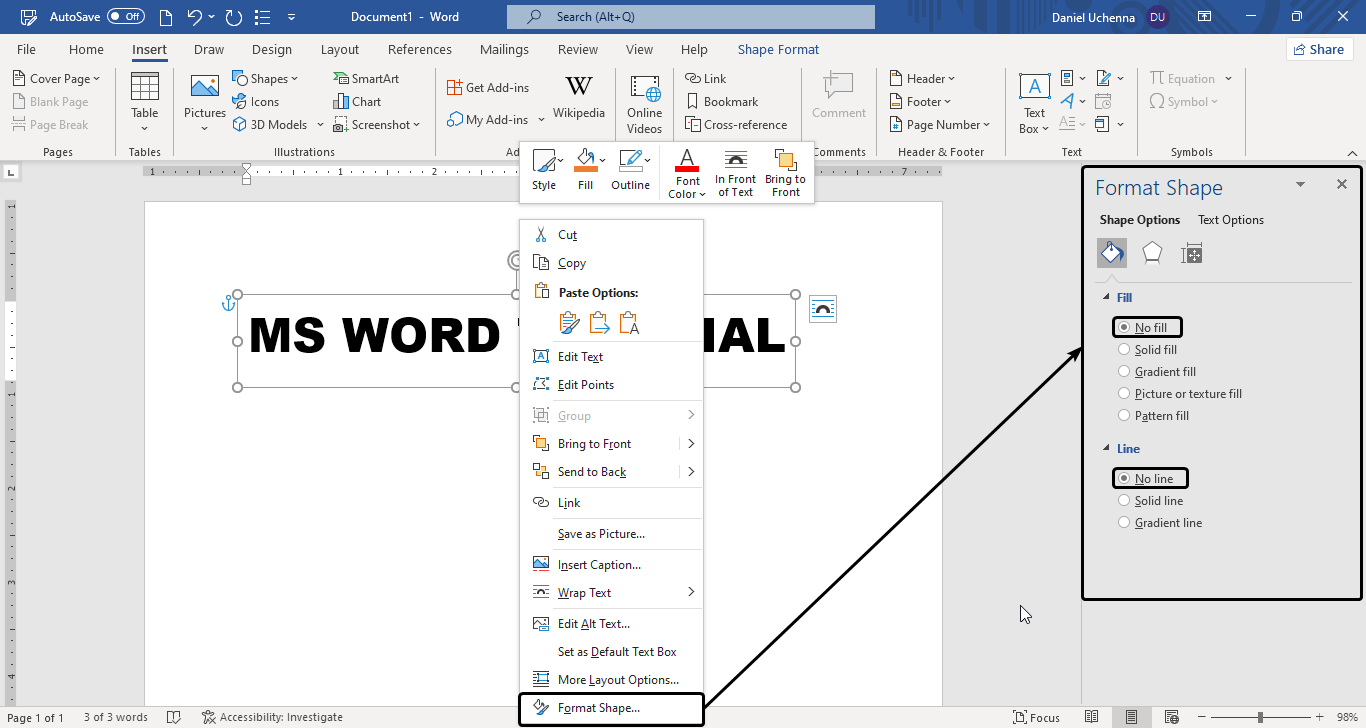Collapse the Fill section
1366x728 pixels.
click(1106, 298)
